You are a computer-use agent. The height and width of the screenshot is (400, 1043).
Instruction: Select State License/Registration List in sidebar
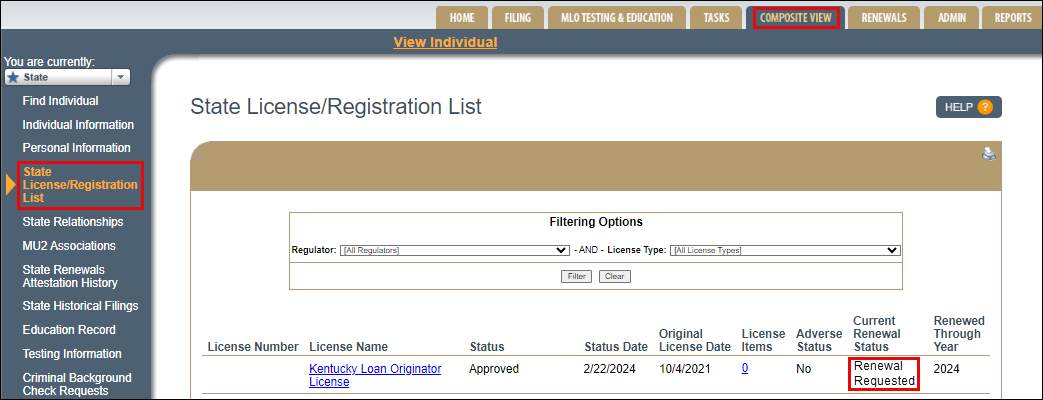80,185
